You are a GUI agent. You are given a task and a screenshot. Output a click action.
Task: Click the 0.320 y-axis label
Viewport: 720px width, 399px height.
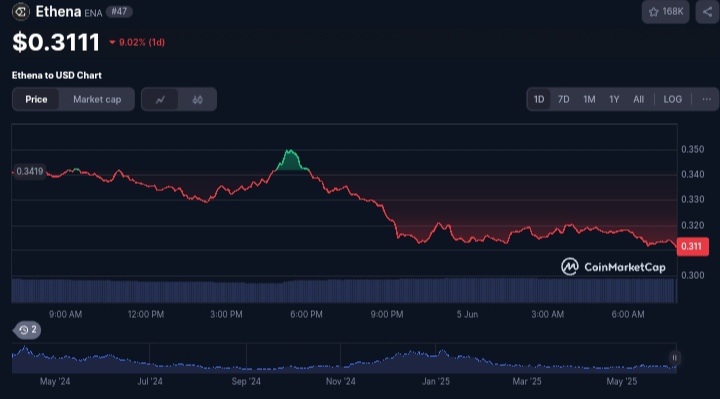[x=692, y=225]
